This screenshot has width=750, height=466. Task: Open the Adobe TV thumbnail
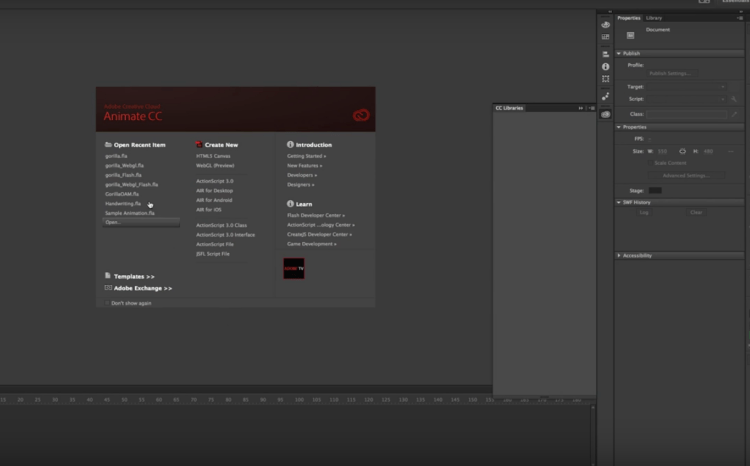pos(294,268)
